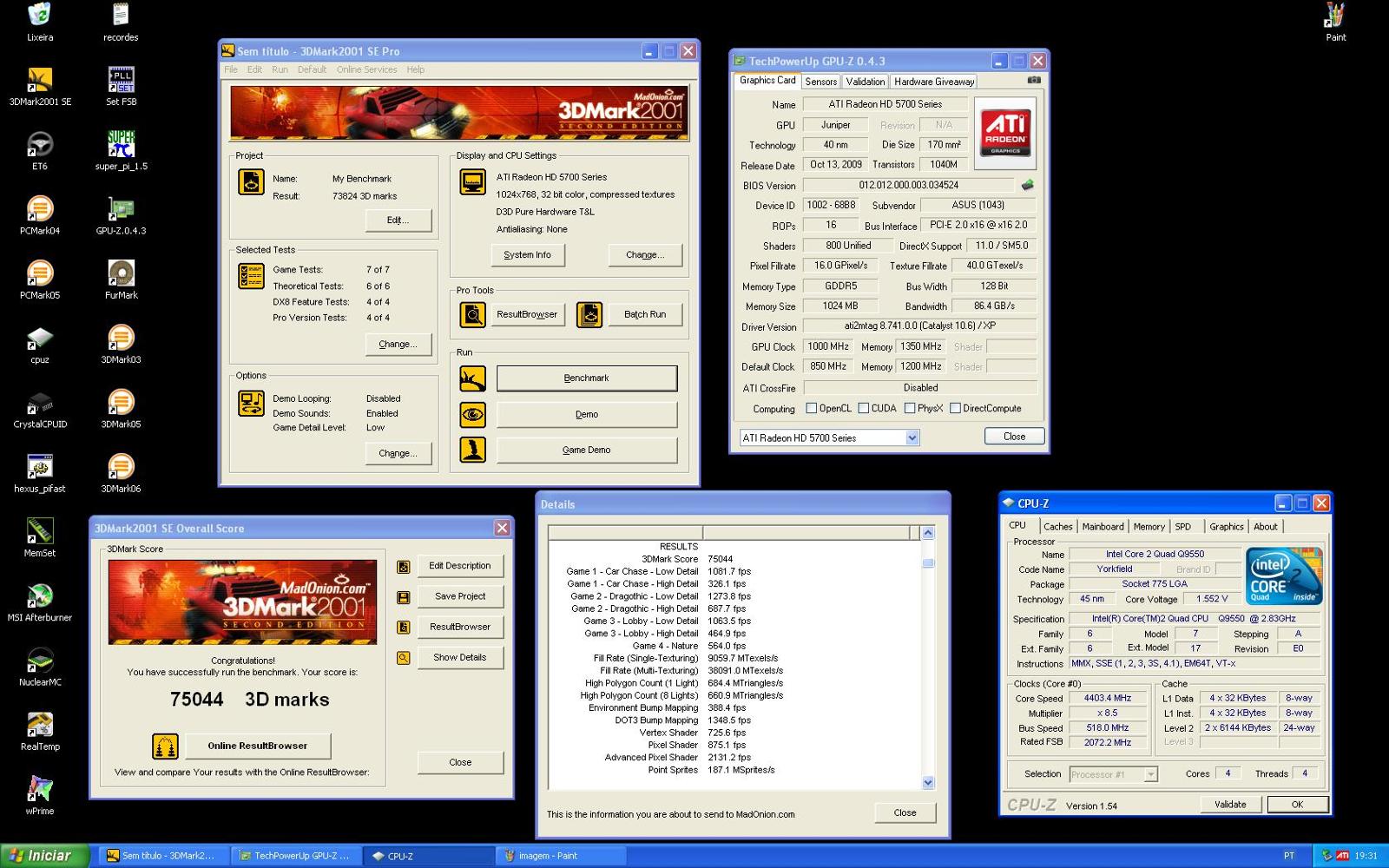Launch super_pi_1.5 from the desktop
This screenshot has height=868, width=1389.
click(121, 151)
